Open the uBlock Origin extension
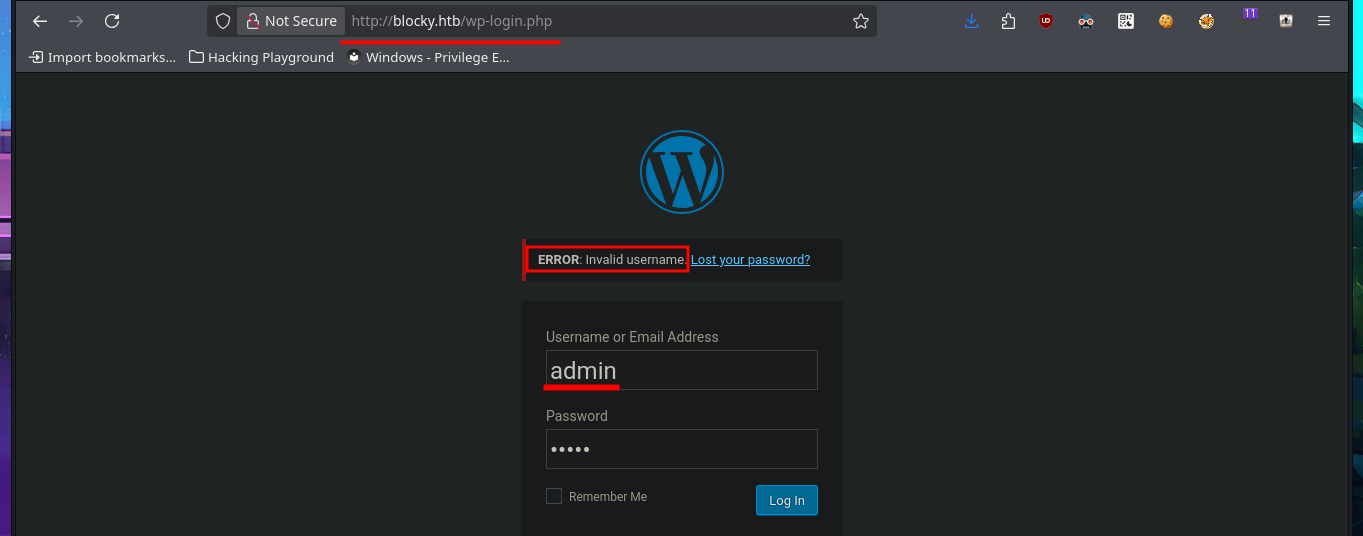 click(x=1046, y=21)
